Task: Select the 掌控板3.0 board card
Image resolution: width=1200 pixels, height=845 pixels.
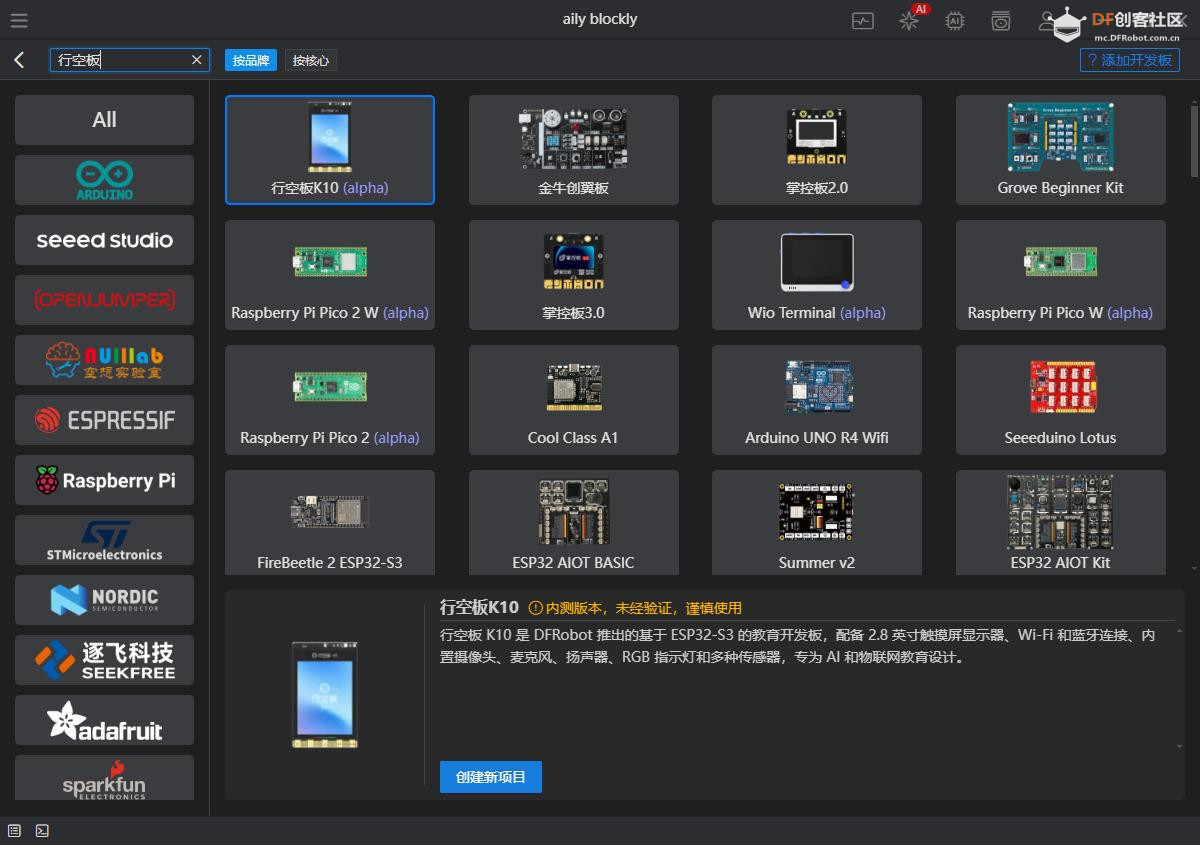Action: click(x=574, y=275)
